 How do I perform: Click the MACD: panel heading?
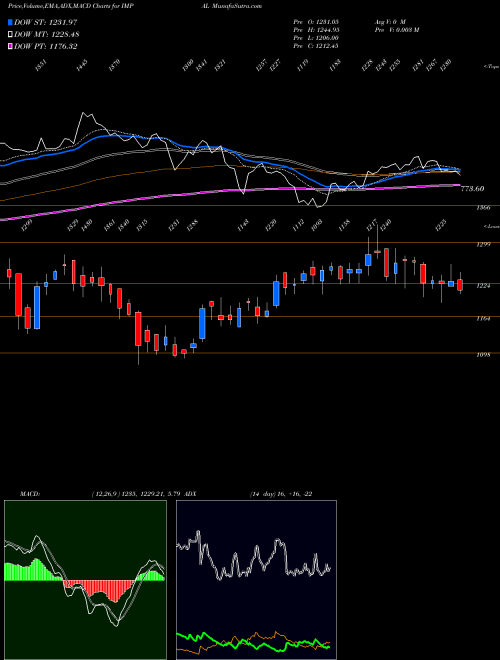click(30, 494)
